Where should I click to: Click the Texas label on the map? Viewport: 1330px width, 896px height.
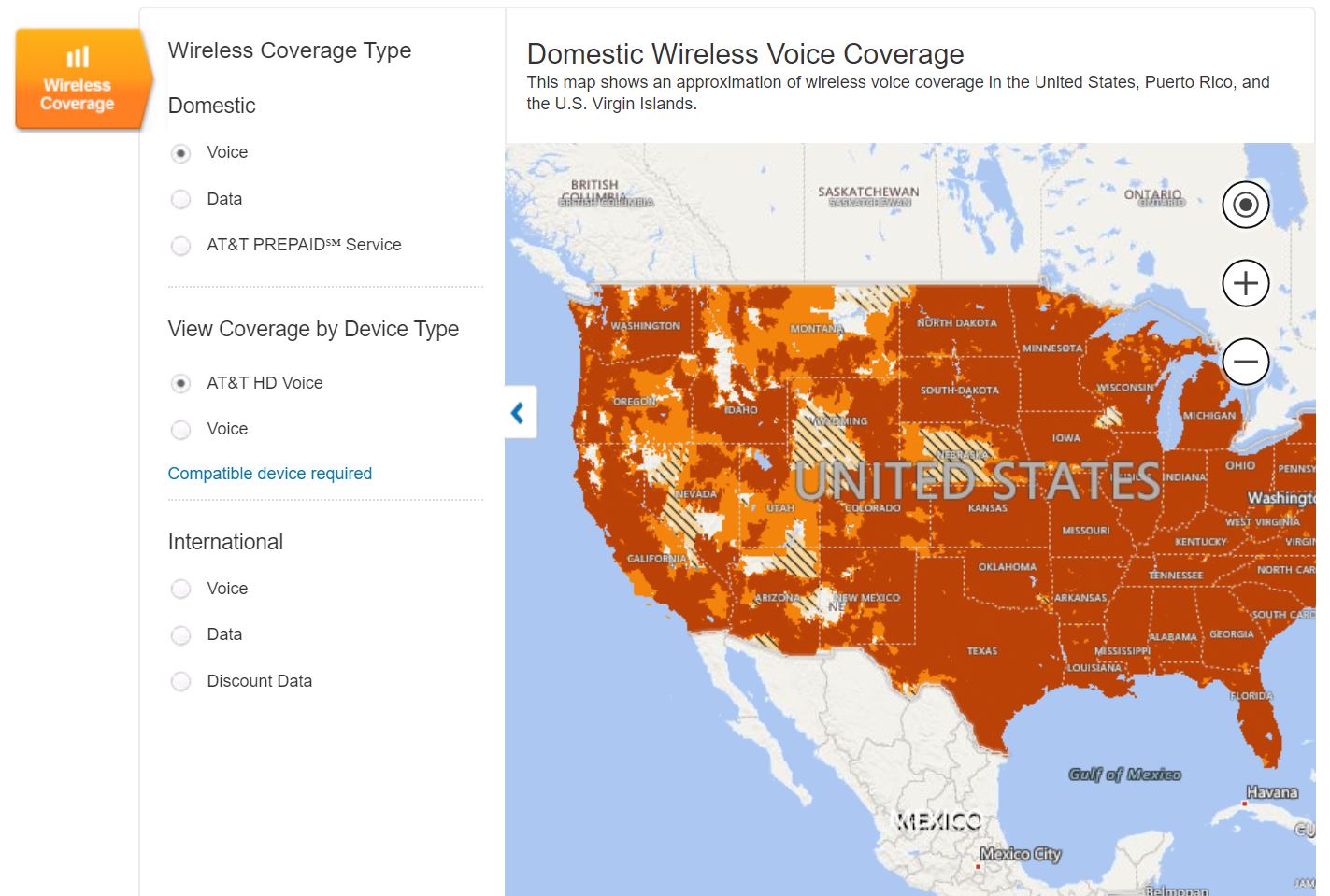click(982, 651)
